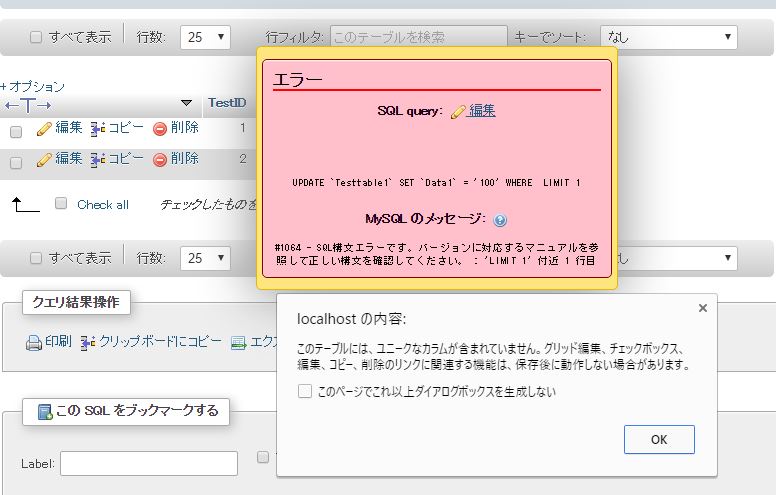Click the bookmark SQL icon
This screenshot has height=495, width=776.
(x=45, y=412)
